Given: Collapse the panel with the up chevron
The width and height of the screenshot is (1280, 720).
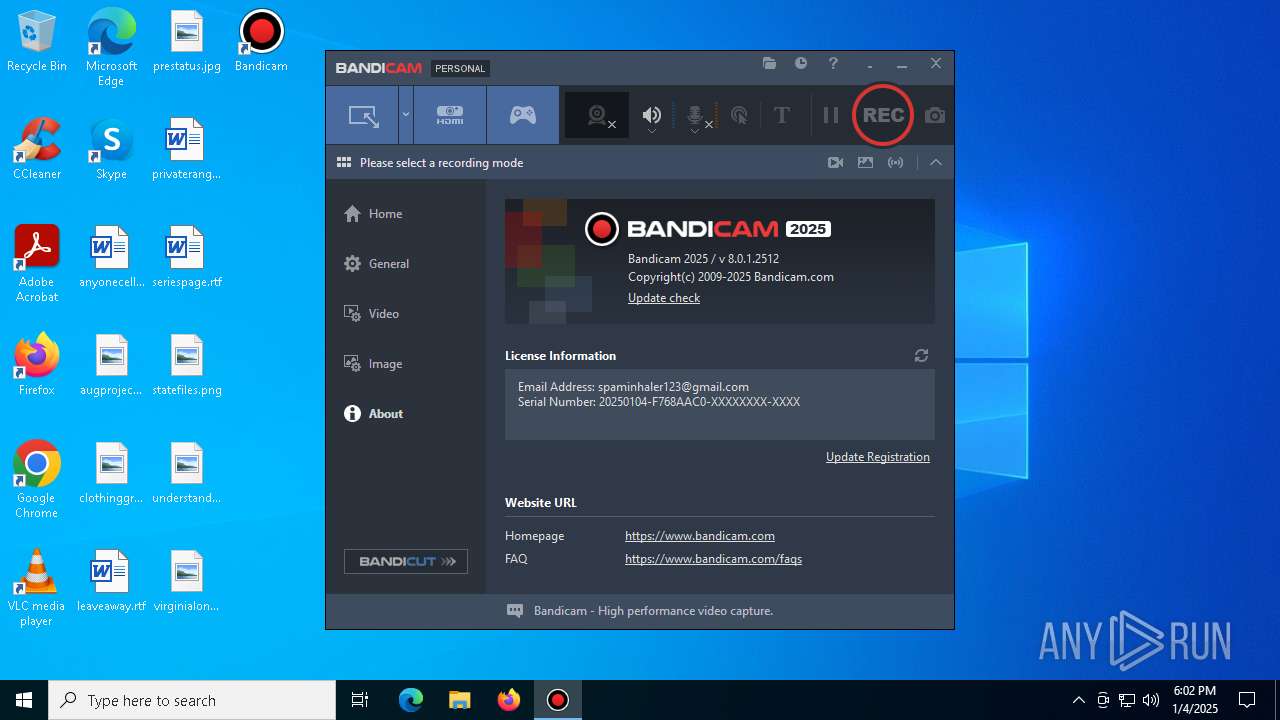Looking at the screenshot, I should 936,162.
